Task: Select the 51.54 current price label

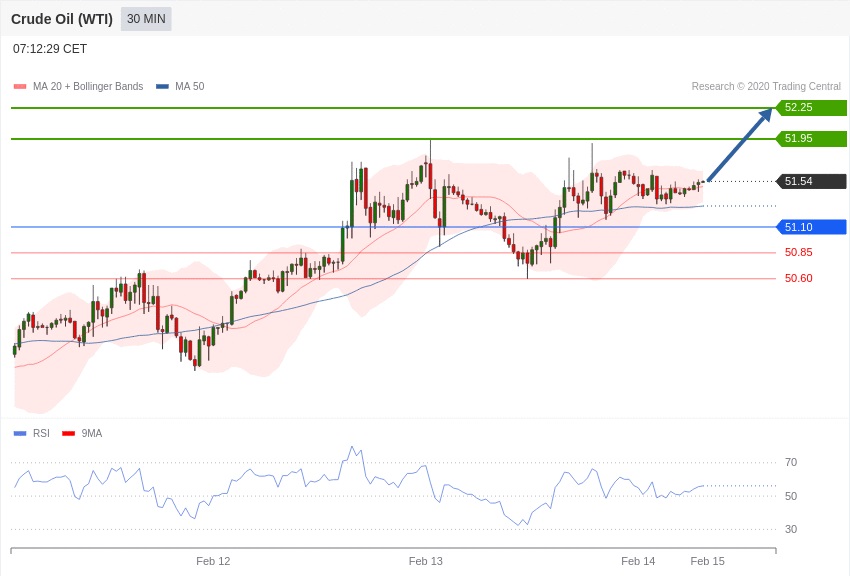Action: tap(811, 181)
